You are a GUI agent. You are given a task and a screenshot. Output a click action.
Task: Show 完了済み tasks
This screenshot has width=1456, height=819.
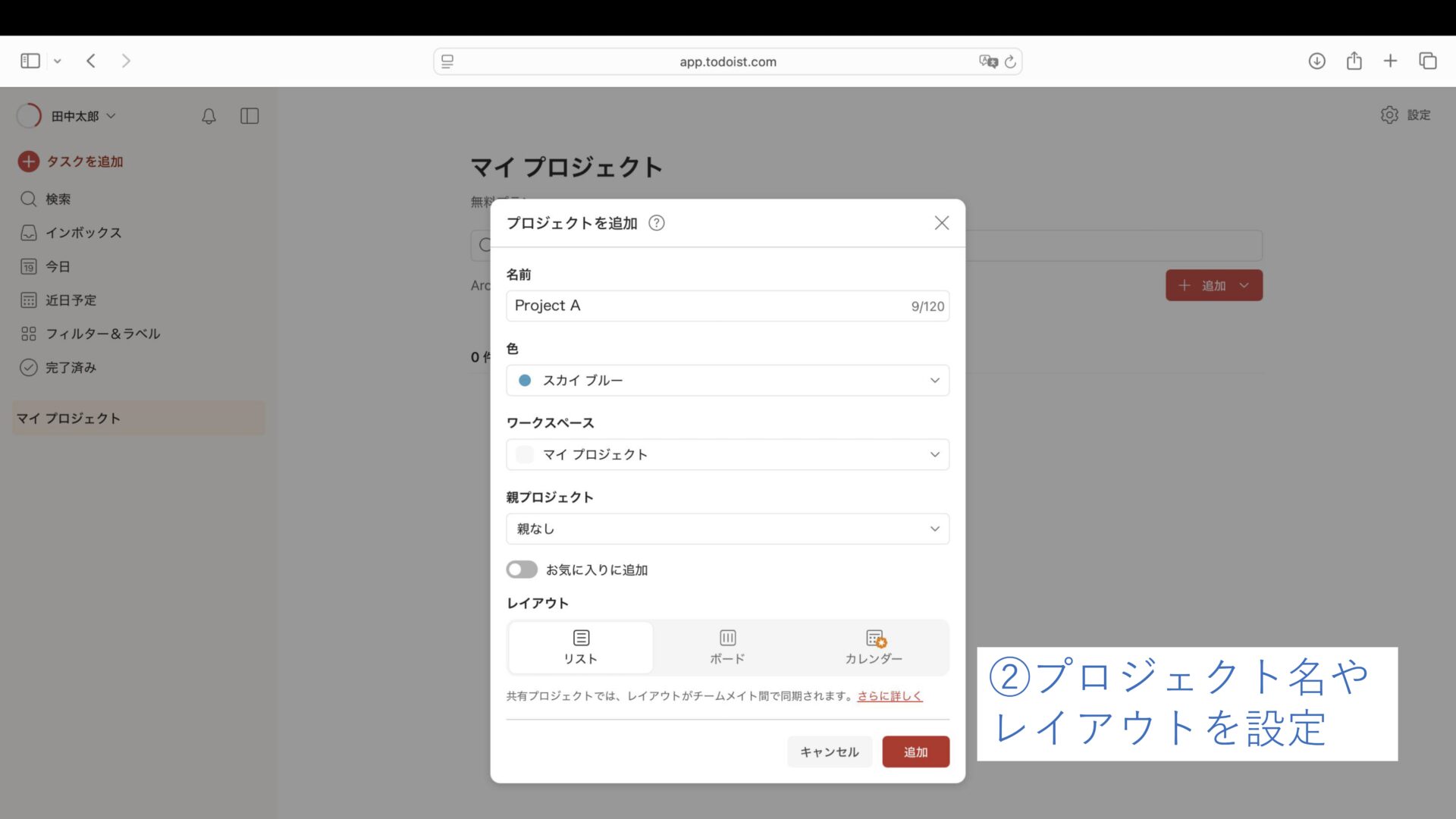coord(71,368)
